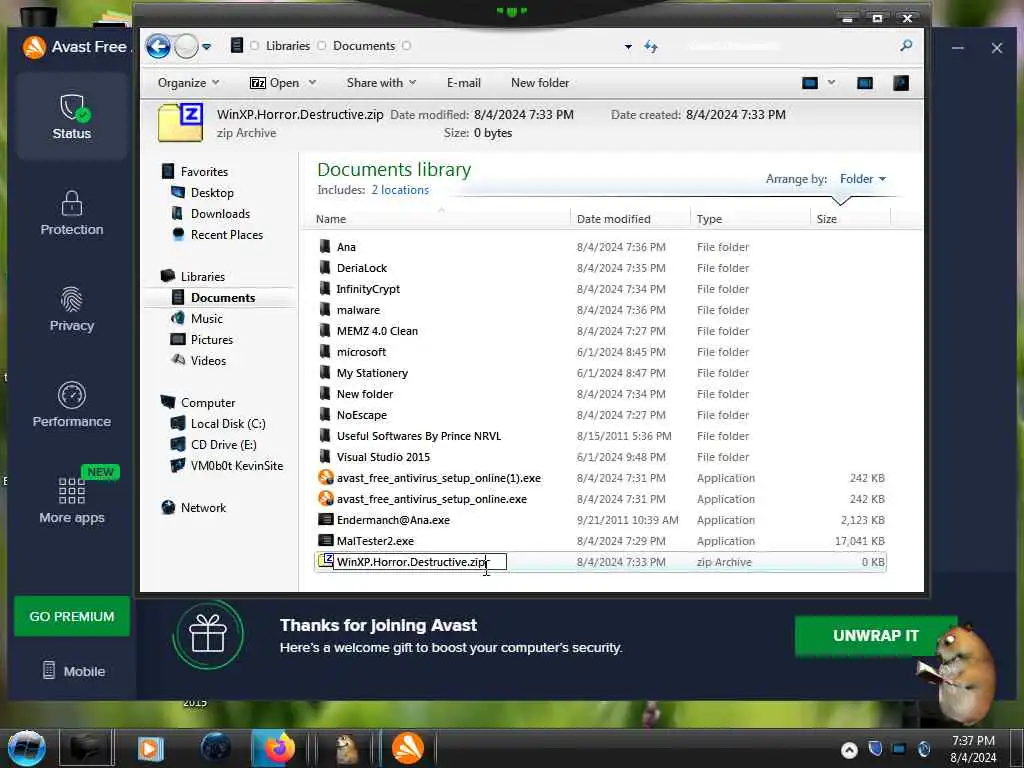The image size is (1024, 768).
Task: Select Recent Places in navigation pane
Action: (227, 234)
